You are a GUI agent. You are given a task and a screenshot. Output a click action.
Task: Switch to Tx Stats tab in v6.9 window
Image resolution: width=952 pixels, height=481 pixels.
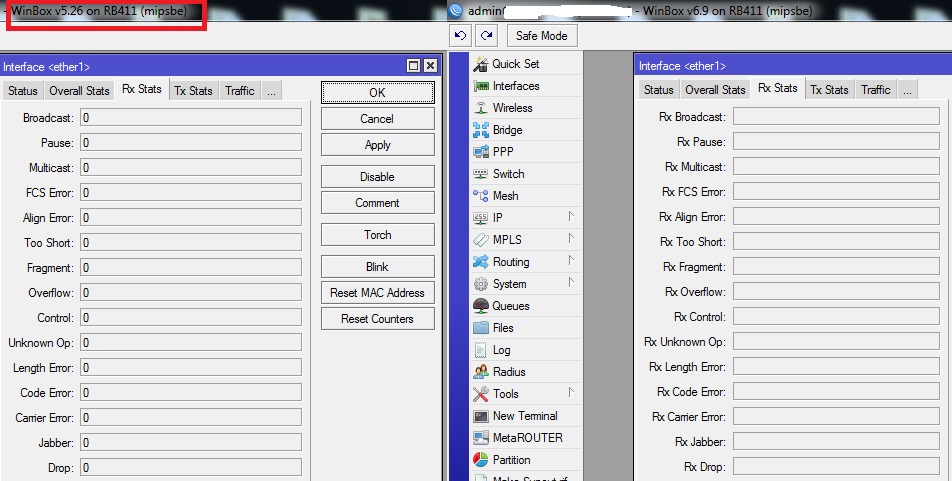pyautogui.click(x=829, y=90)
